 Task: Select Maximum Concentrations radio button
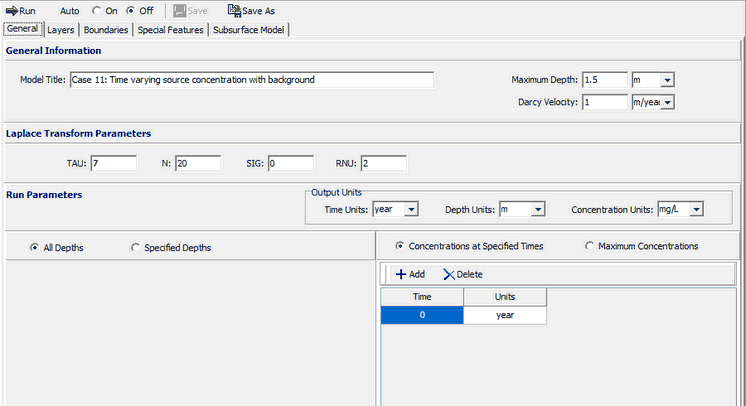[x=589, y=246]
